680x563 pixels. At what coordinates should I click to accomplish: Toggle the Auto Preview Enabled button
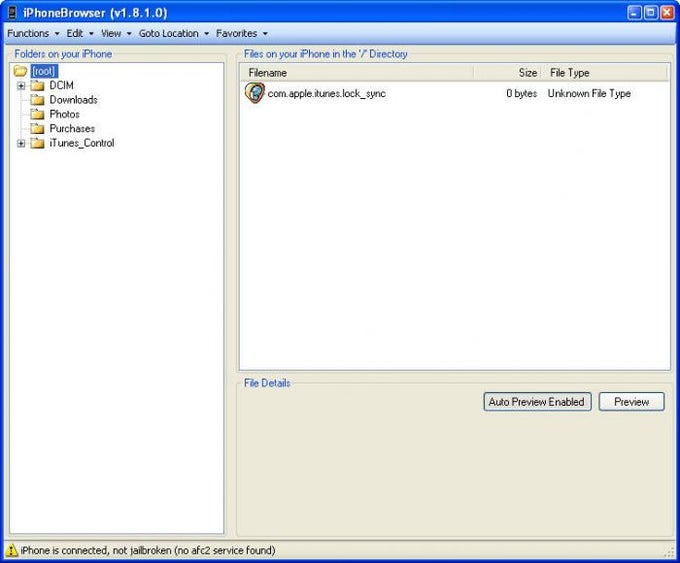tap(537, 402)
